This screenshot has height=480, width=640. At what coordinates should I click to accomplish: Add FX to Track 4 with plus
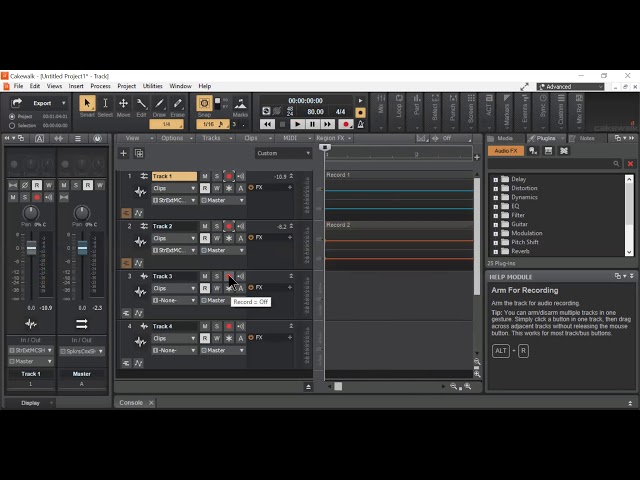click(290, 338)
